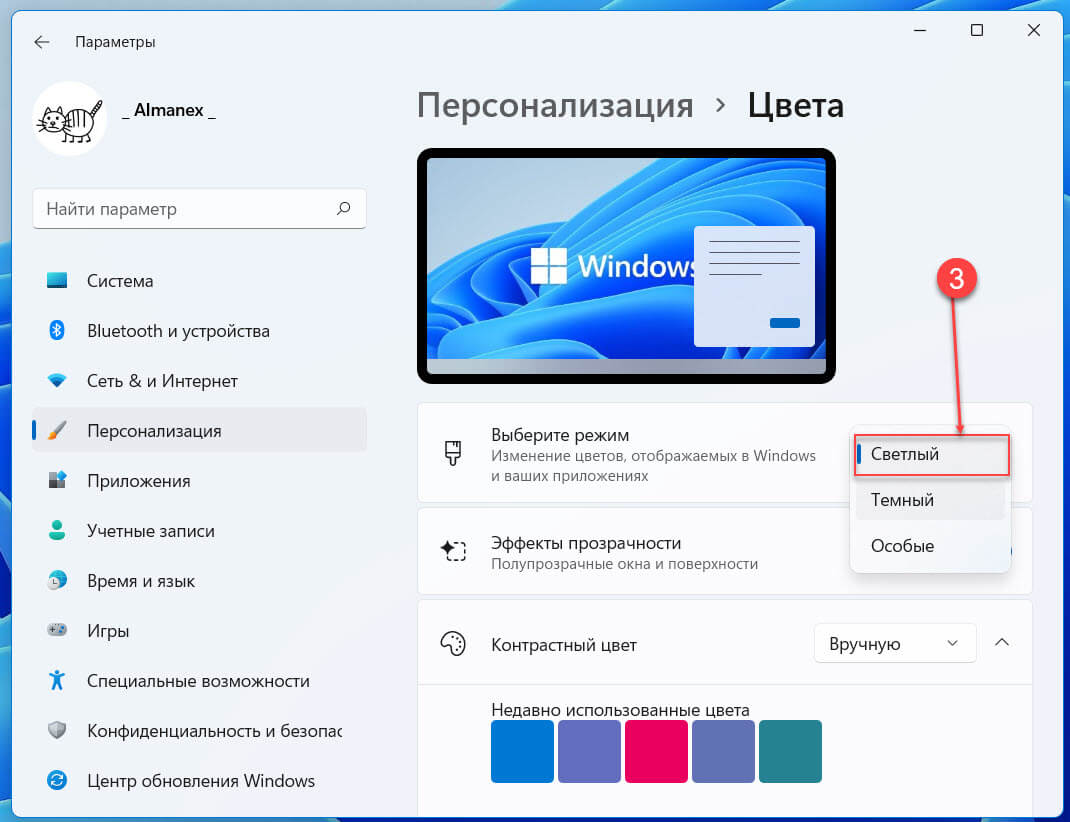Open Bluetooth и устройства category
Image resolution: width=1070 pixels, height=822 pixels.
coord(199,331)
